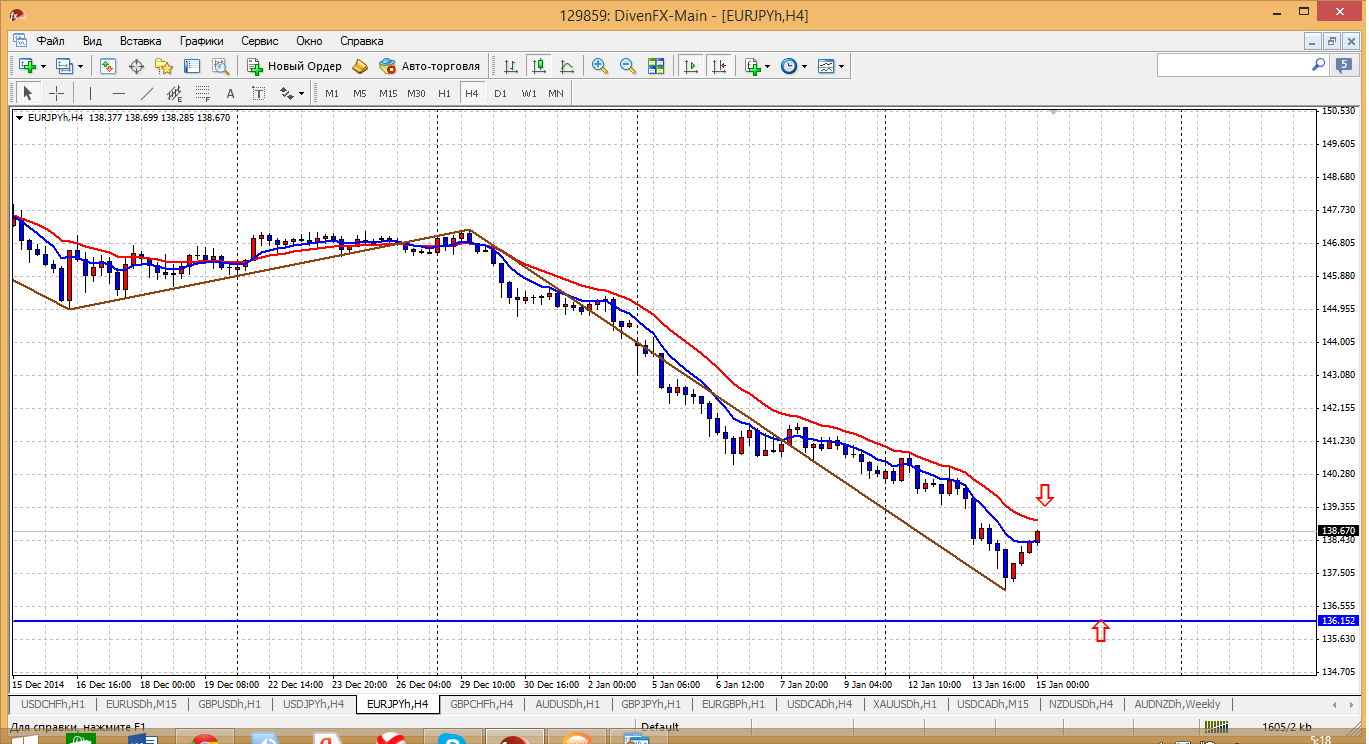The image size is (1369, 744).
Task: Switch to the GBPUSDh,H1 chart tab
Action: (229, 704)
